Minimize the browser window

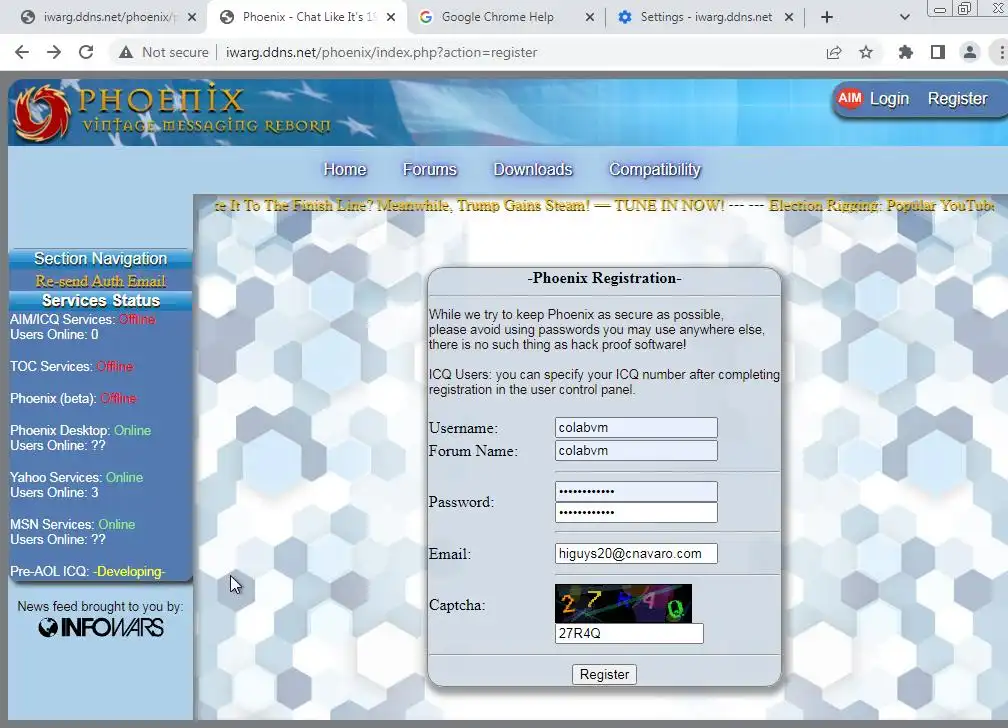(x=940, y=8)
